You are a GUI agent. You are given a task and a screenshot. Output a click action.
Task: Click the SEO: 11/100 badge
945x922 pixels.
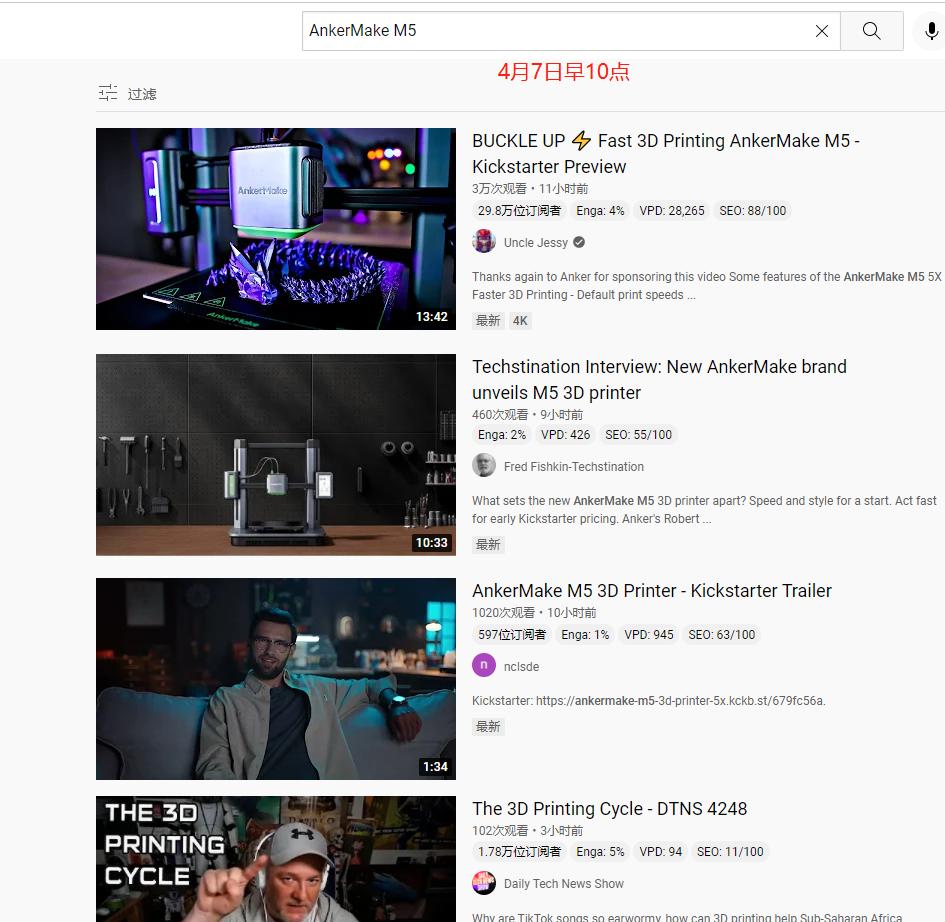(x=730, y=851)
